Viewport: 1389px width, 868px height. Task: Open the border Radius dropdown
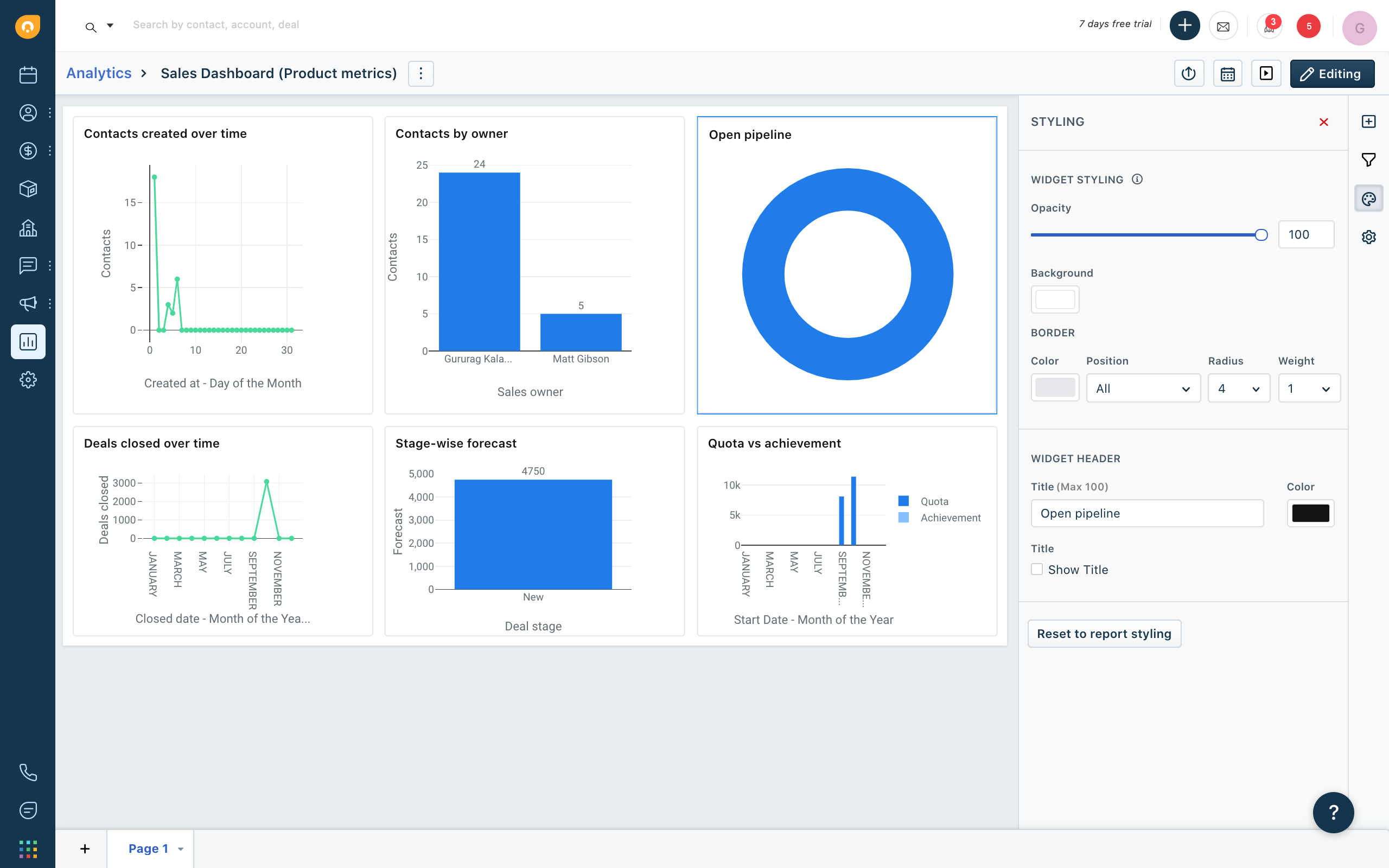[1238, 388]
